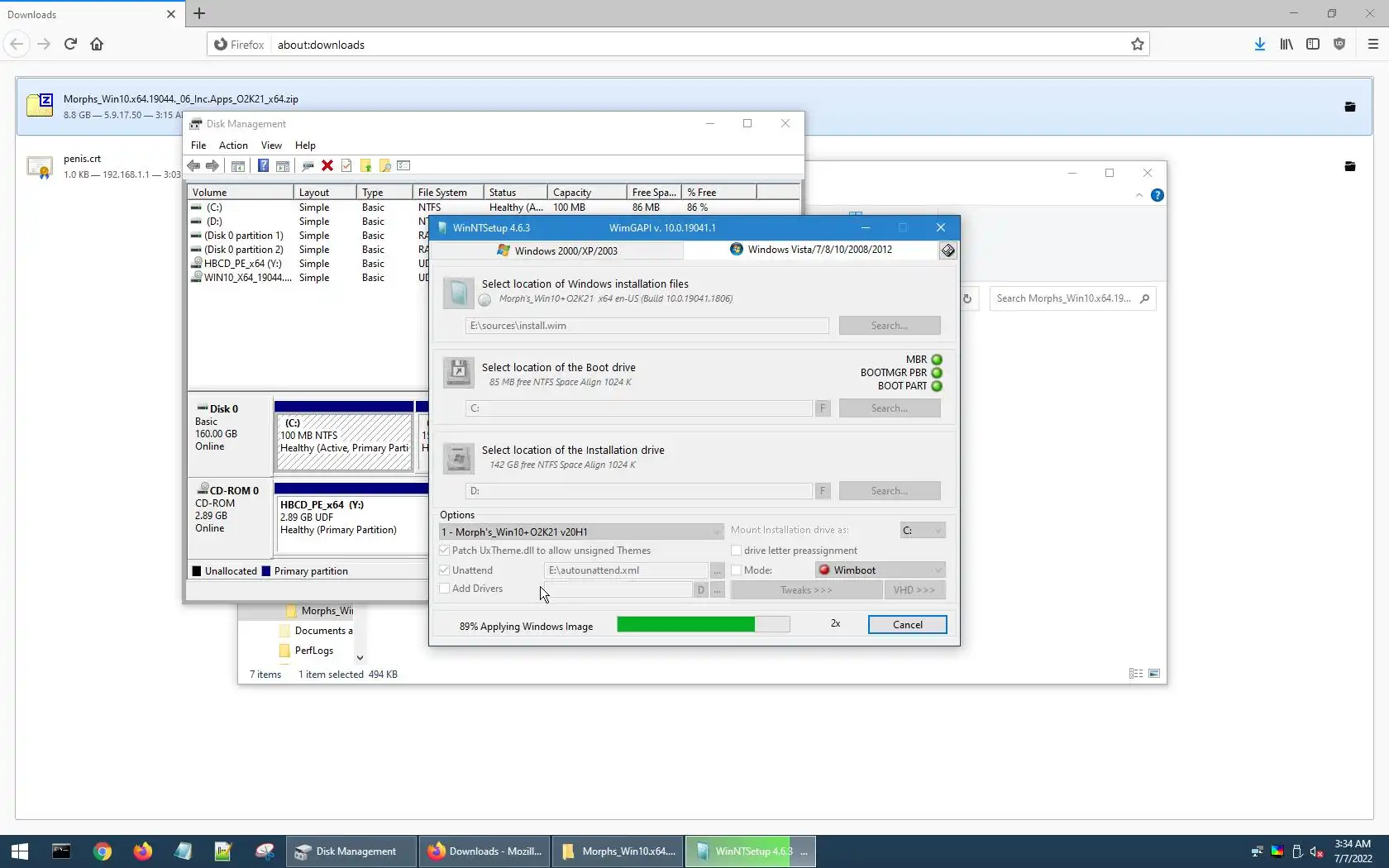Screen dimensions: 1389x868
Task: Click the folder search icon in Disk Management toolbar
Action: [385, 166]
